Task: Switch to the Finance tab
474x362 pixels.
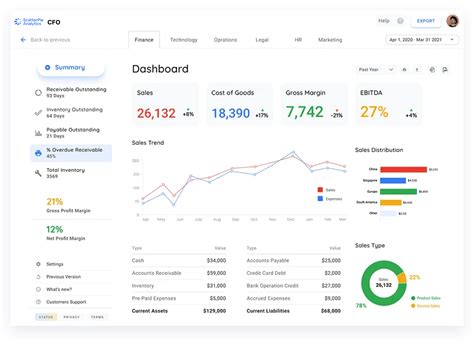Action: click(144, 40)
